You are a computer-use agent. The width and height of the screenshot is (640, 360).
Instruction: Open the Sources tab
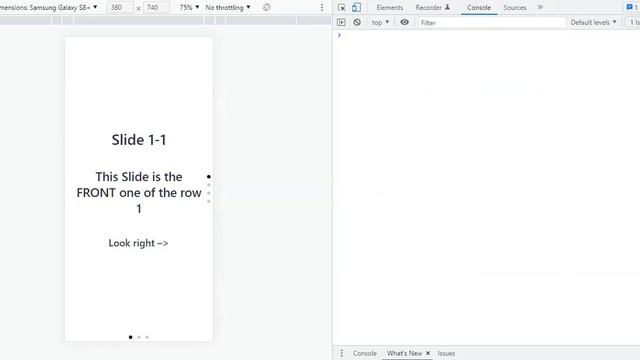tap(515, 7)
